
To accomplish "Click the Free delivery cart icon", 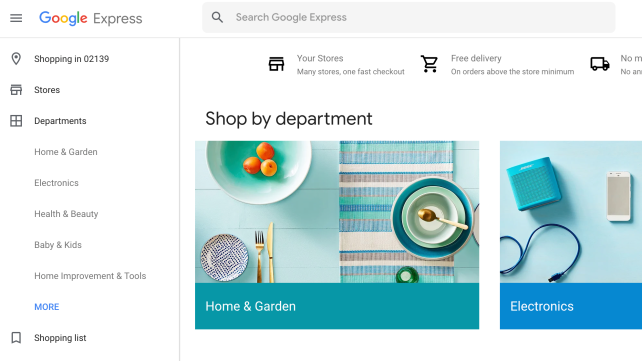I will tap(430, 64).
